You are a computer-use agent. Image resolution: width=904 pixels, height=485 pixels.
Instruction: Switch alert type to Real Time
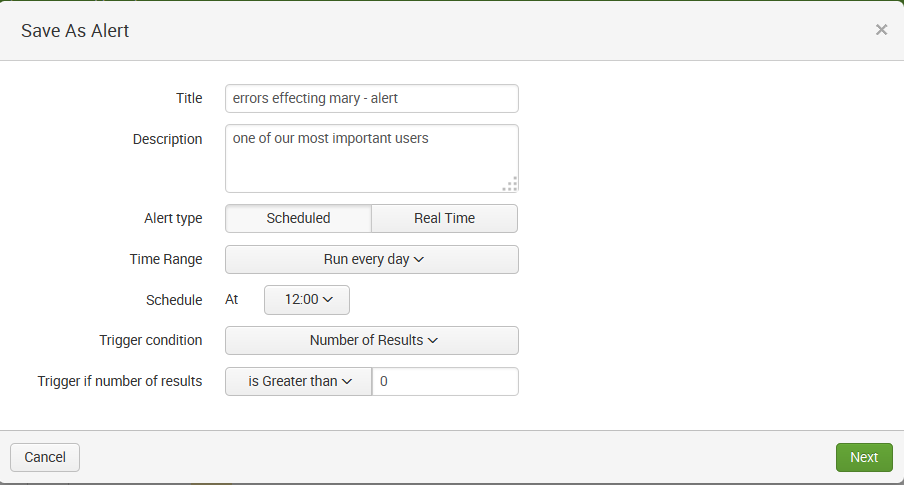[444, 218]
